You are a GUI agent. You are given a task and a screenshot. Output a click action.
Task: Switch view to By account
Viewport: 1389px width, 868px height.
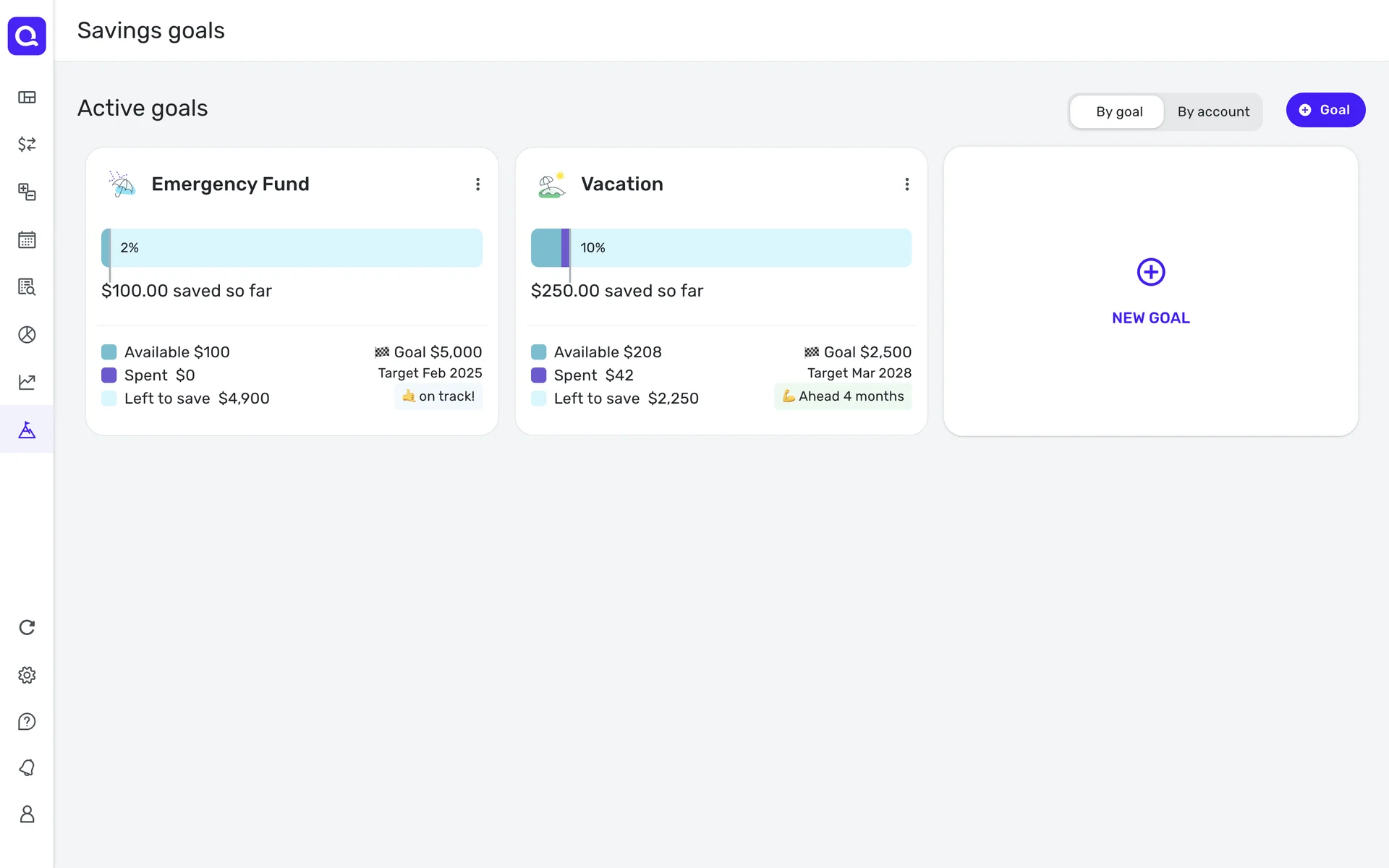coord(1213,111)
